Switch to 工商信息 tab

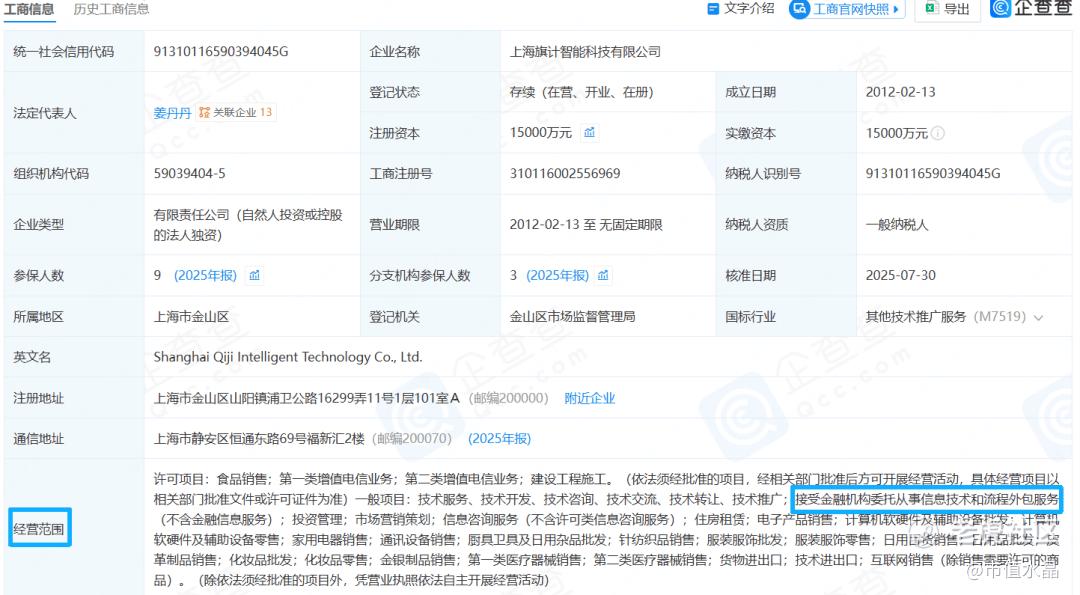click(29, 9)
